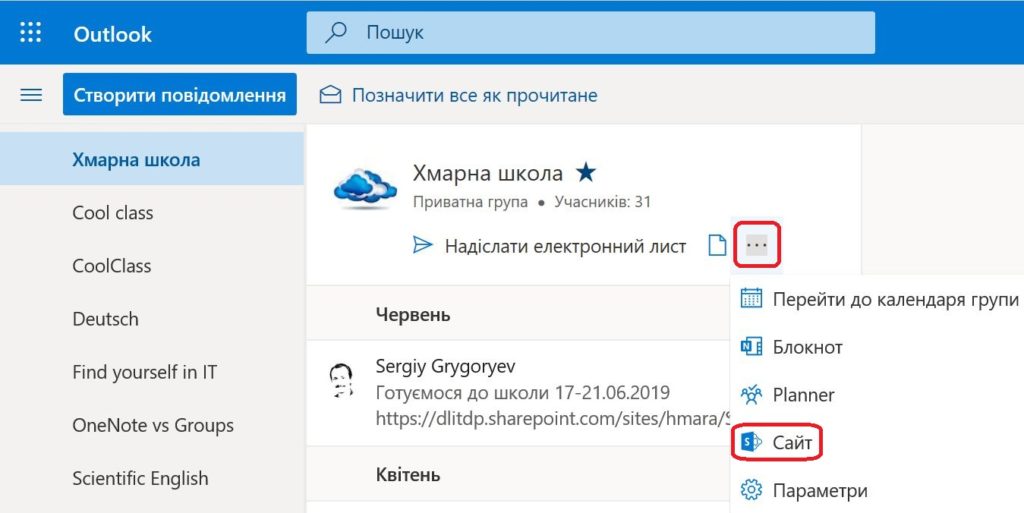Click the open envelope icon
Screen dimensions: 1024x513
pos(330,95)
